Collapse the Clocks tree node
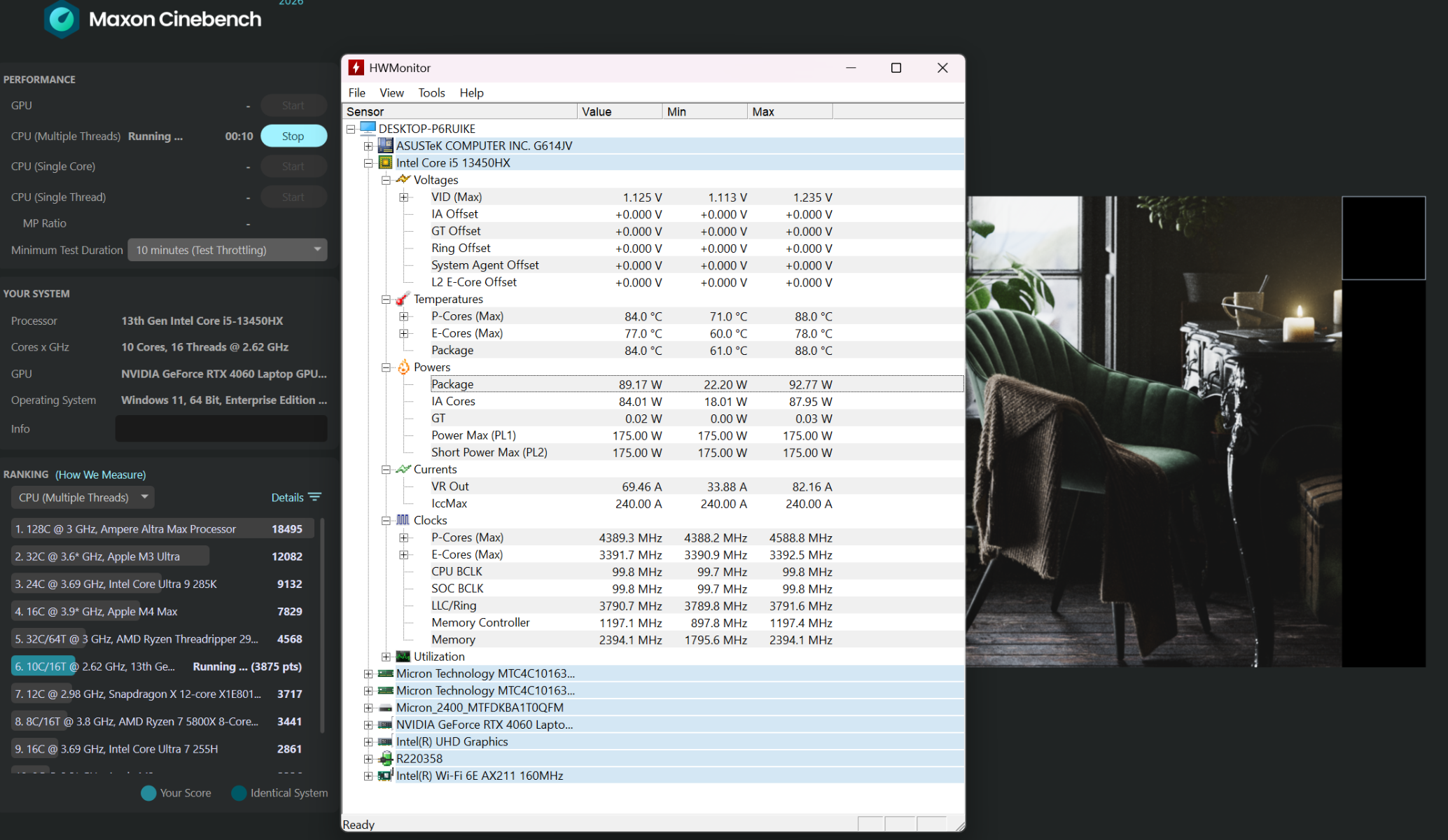The image size is (1448, 840). pyautogui.click(x=386, y=521)
